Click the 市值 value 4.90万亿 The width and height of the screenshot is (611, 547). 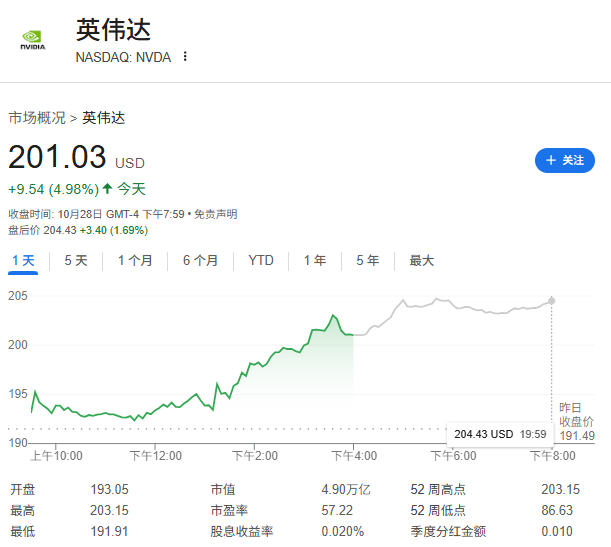[x=346, y=489]
